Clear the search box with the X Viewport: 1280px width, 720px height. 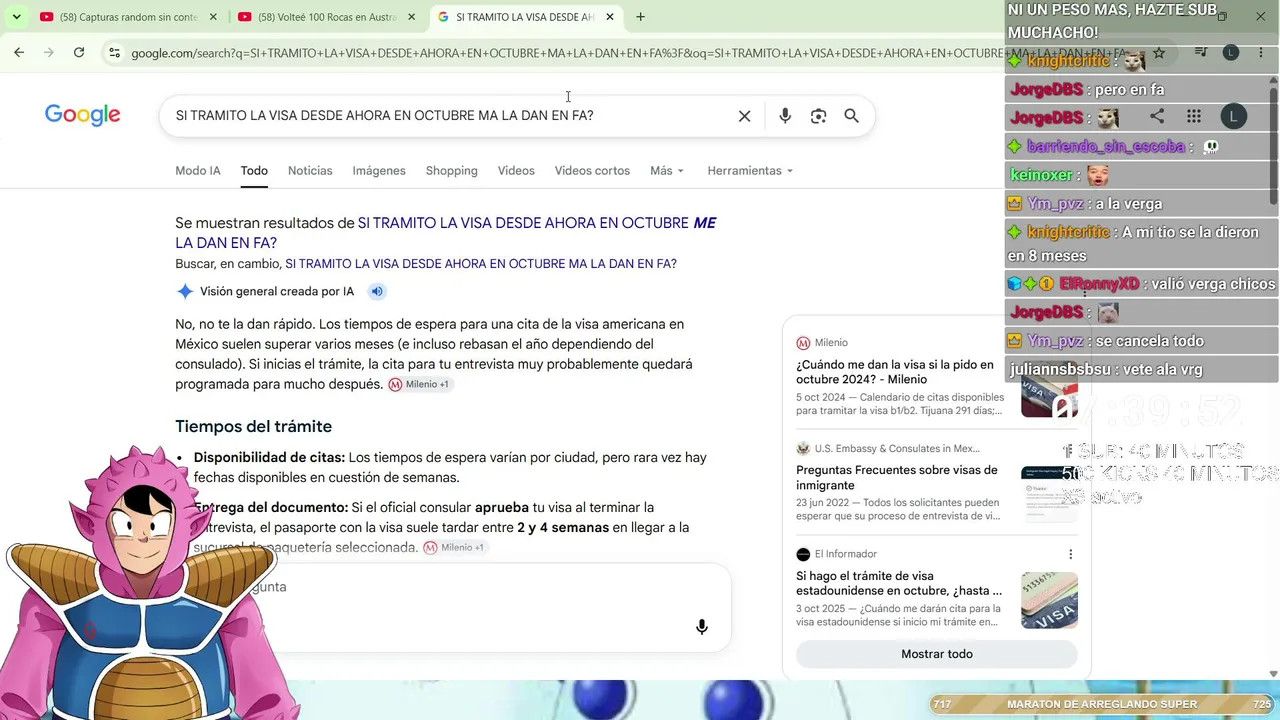745,116
